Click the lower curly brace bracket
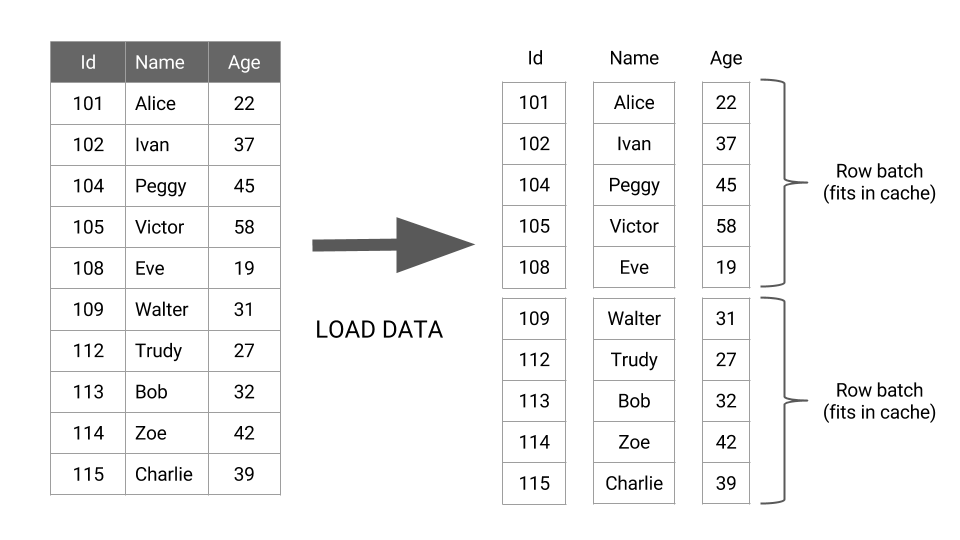This screenshot has height=540, width=960. tap(783, 401)
